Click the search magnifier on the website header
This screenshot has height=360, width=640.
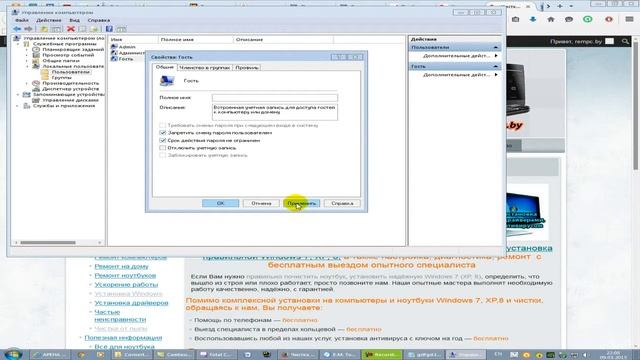coord(625,41)
